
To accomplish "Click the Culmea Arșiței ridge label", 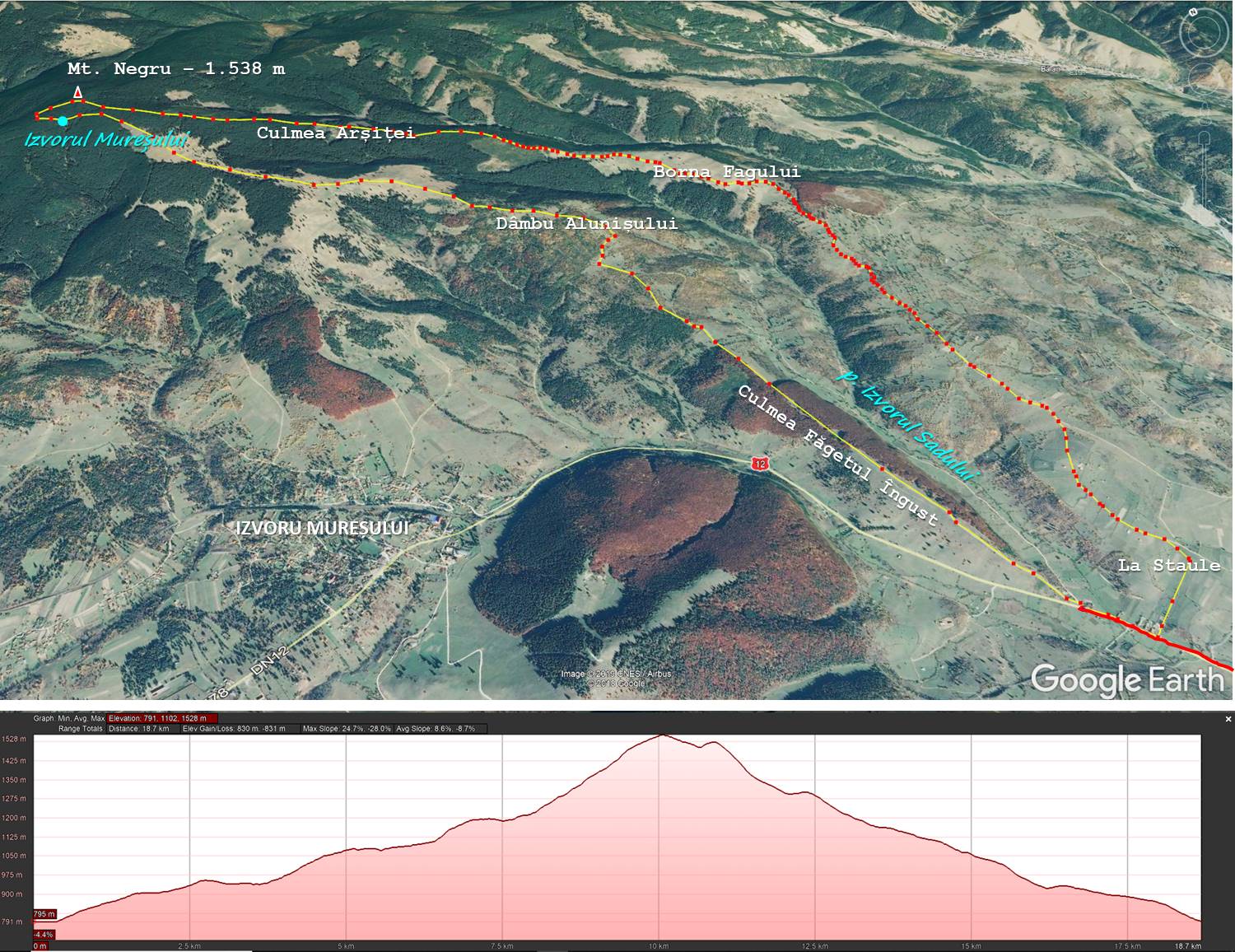I will coord(335,133).
